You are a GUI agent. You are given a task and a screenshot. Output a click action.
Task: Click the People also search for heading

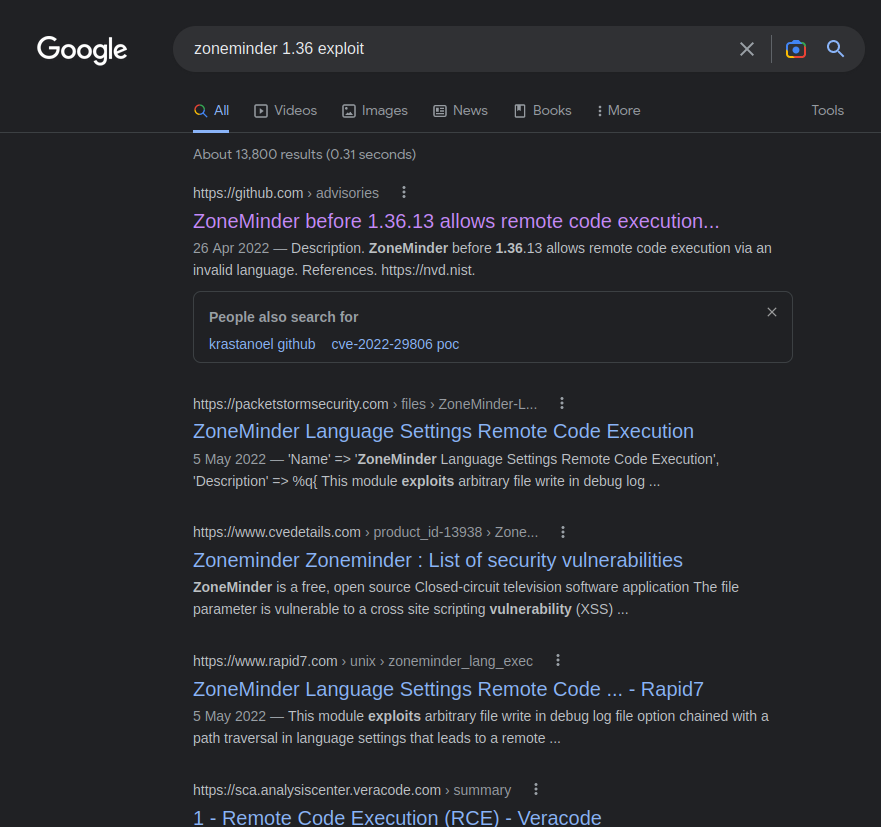click(284, 317)
